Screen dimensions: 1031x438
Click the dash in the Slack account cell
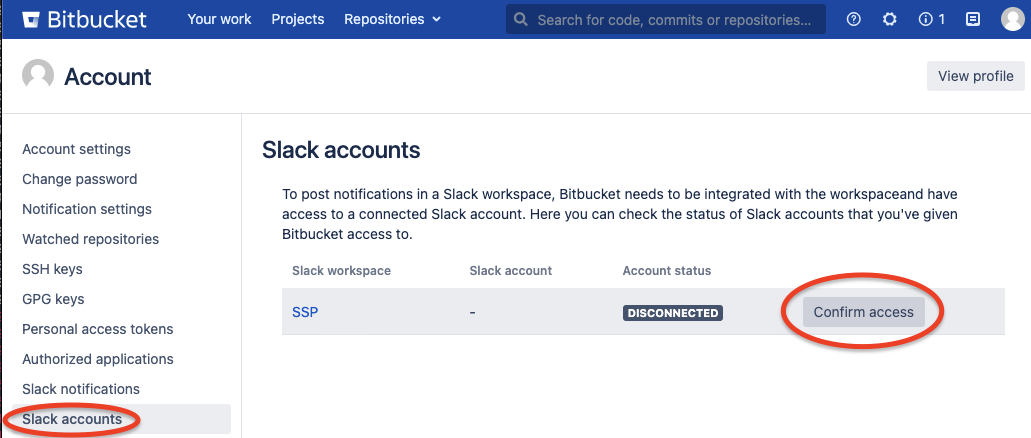pos(473,313)
